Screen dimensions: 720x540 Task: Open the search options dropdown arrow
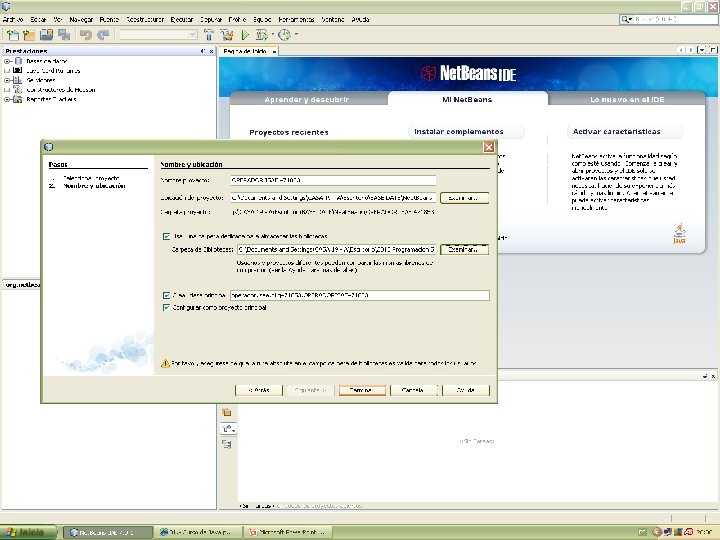click(630, 19)
